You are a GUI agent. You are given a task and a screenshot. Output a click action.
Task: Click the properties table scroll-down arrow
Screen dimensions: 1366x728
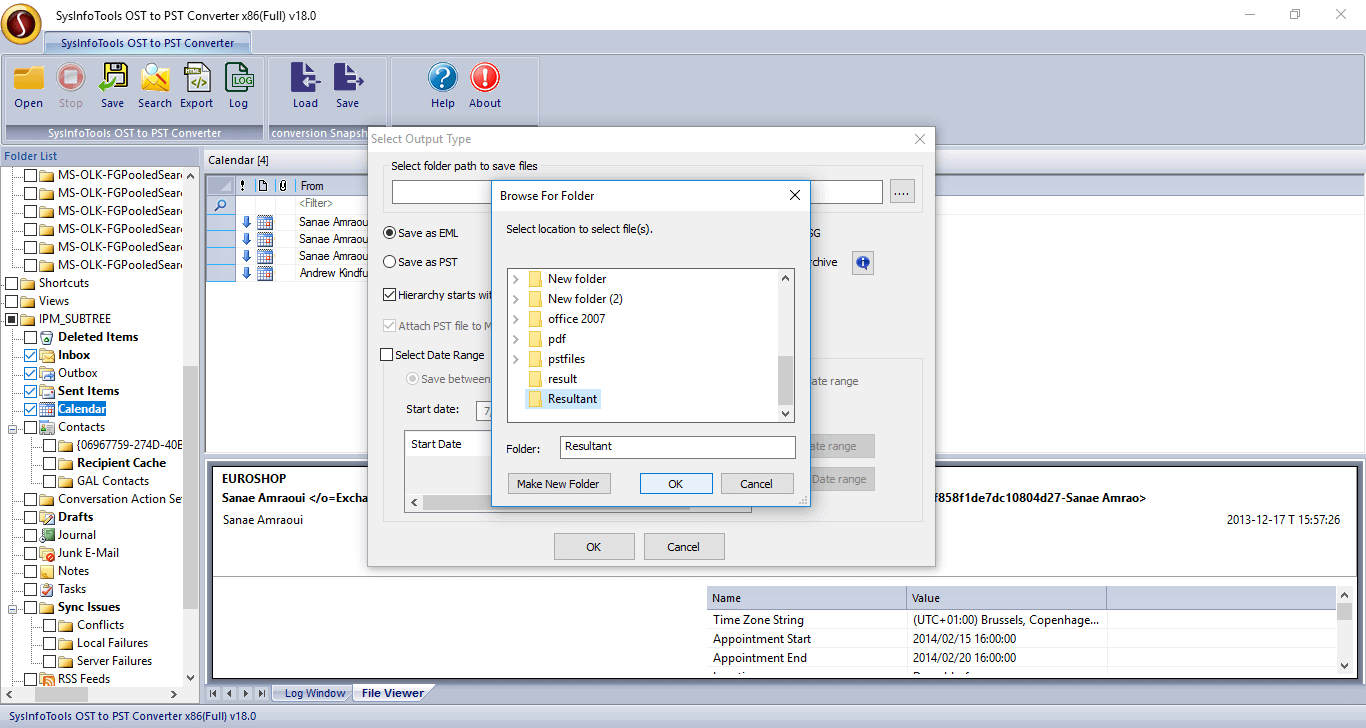(1345, 664)
